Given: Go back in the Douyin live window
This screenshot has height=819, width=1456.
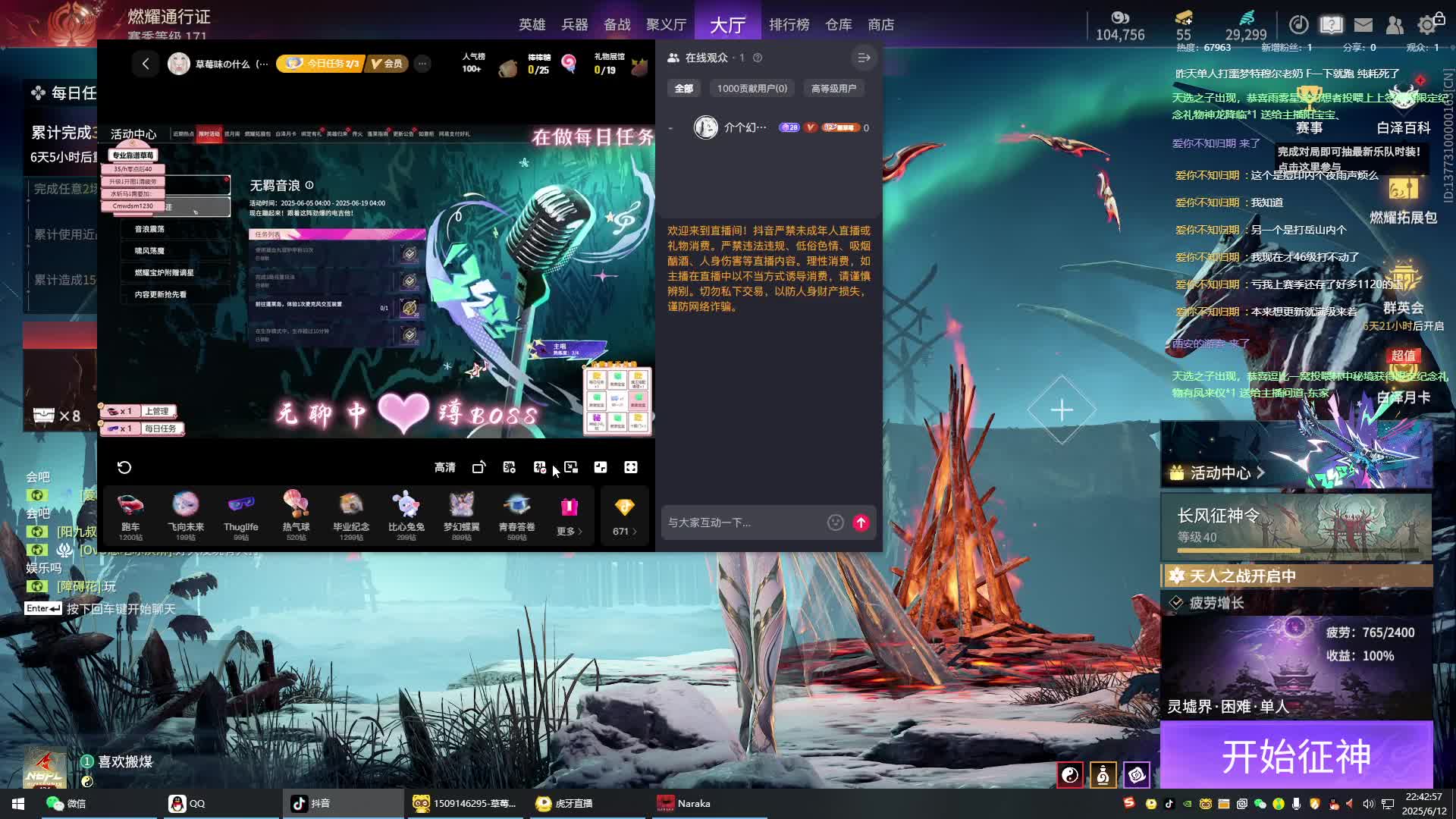Looking at the screenshot, I should 146,64.
